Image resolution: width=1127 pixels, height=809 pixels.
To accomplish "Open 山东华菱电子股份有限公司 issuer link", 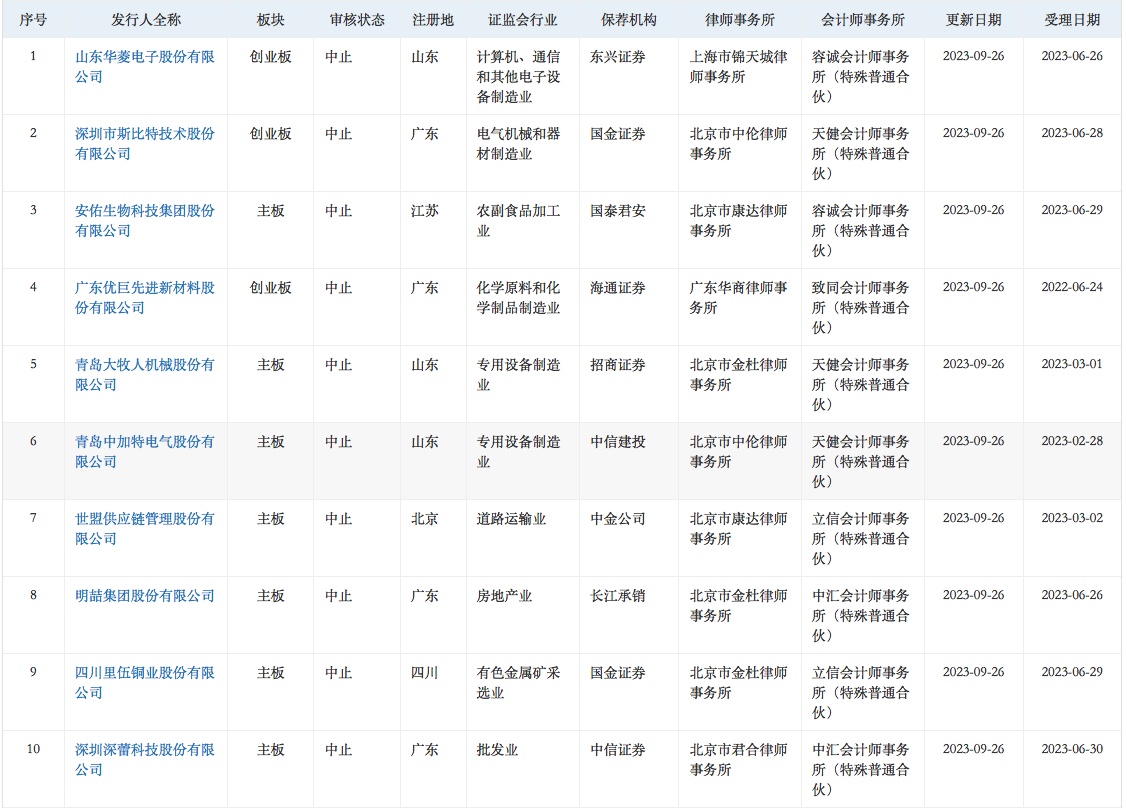I will [144, 66].
